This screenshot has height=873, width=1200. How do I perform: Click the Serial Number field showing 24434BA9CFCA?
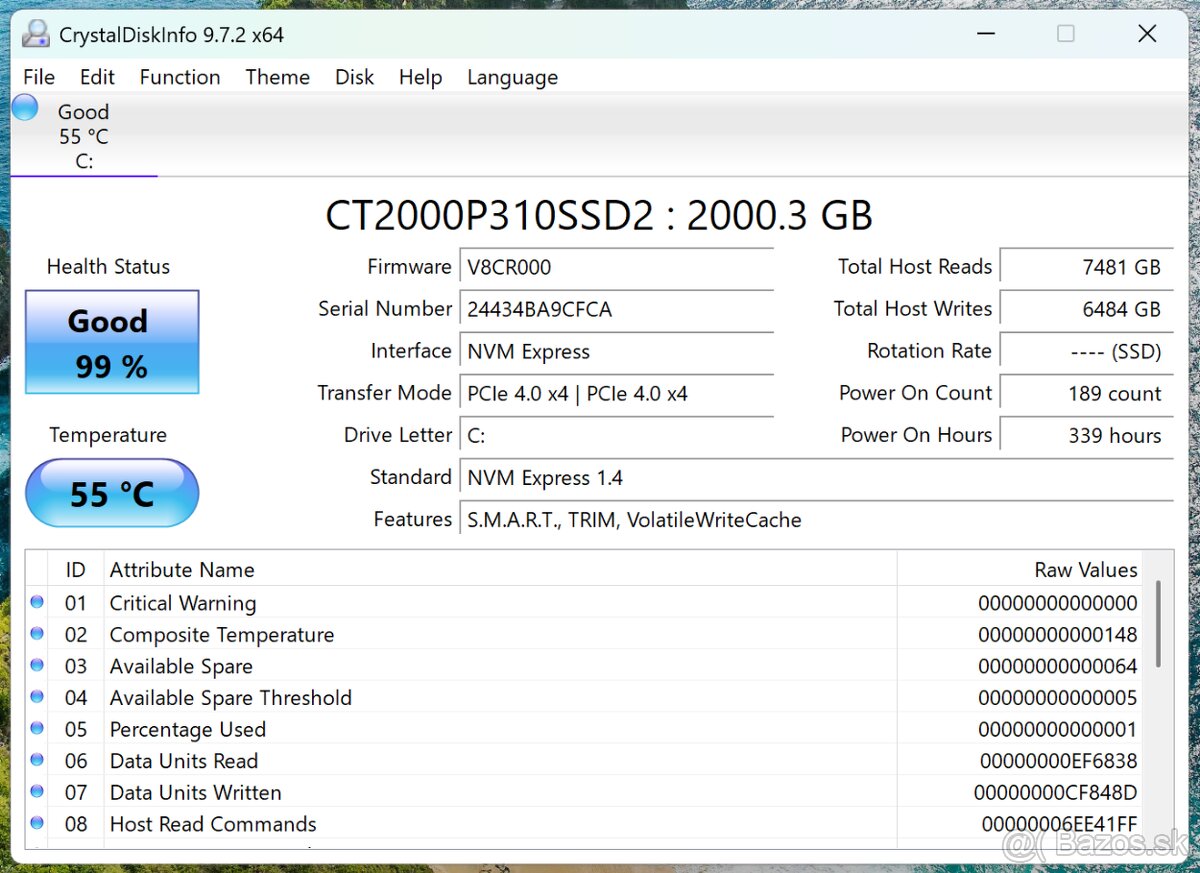[616, 309]
